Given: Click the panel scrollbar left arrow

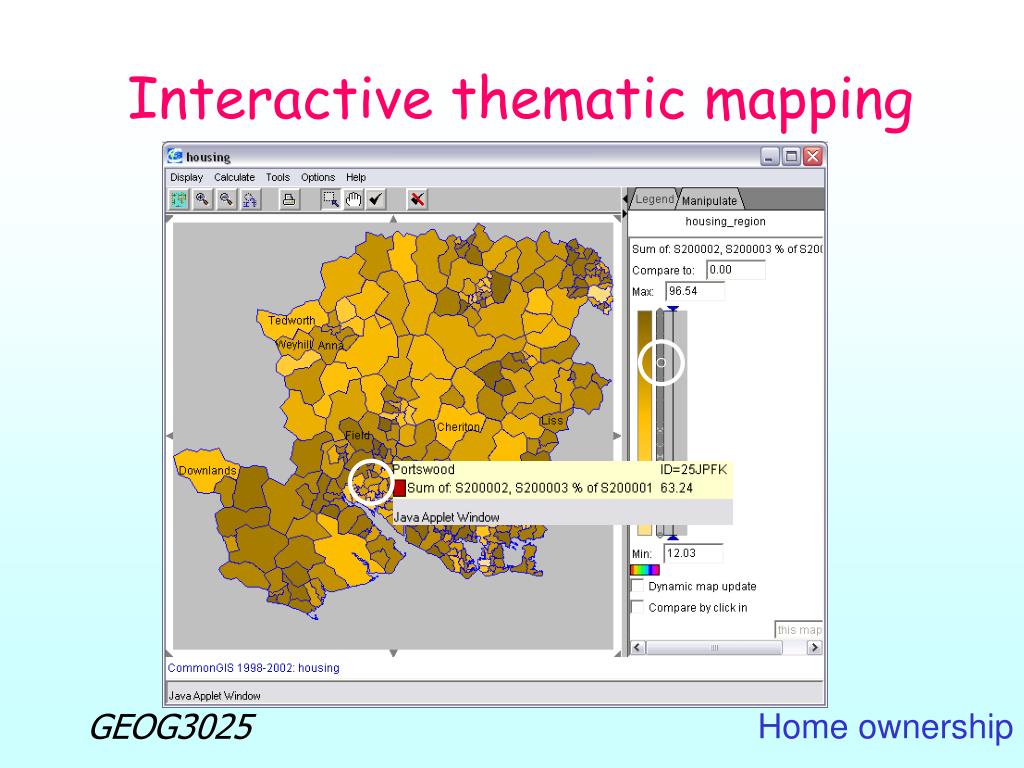Looking at the screenshot, I should (x=638, y=647).
